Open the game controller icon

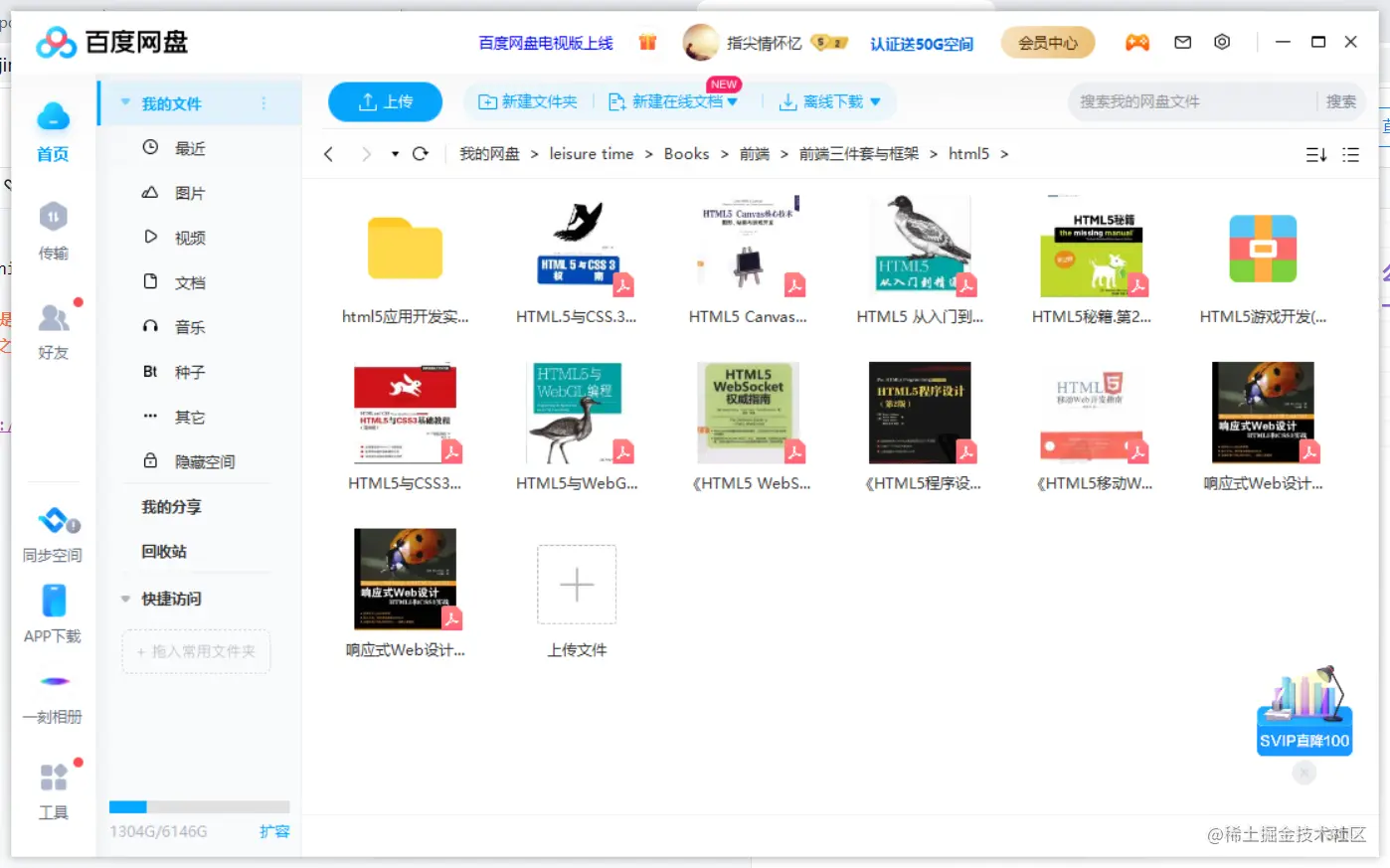(1136, 42)
